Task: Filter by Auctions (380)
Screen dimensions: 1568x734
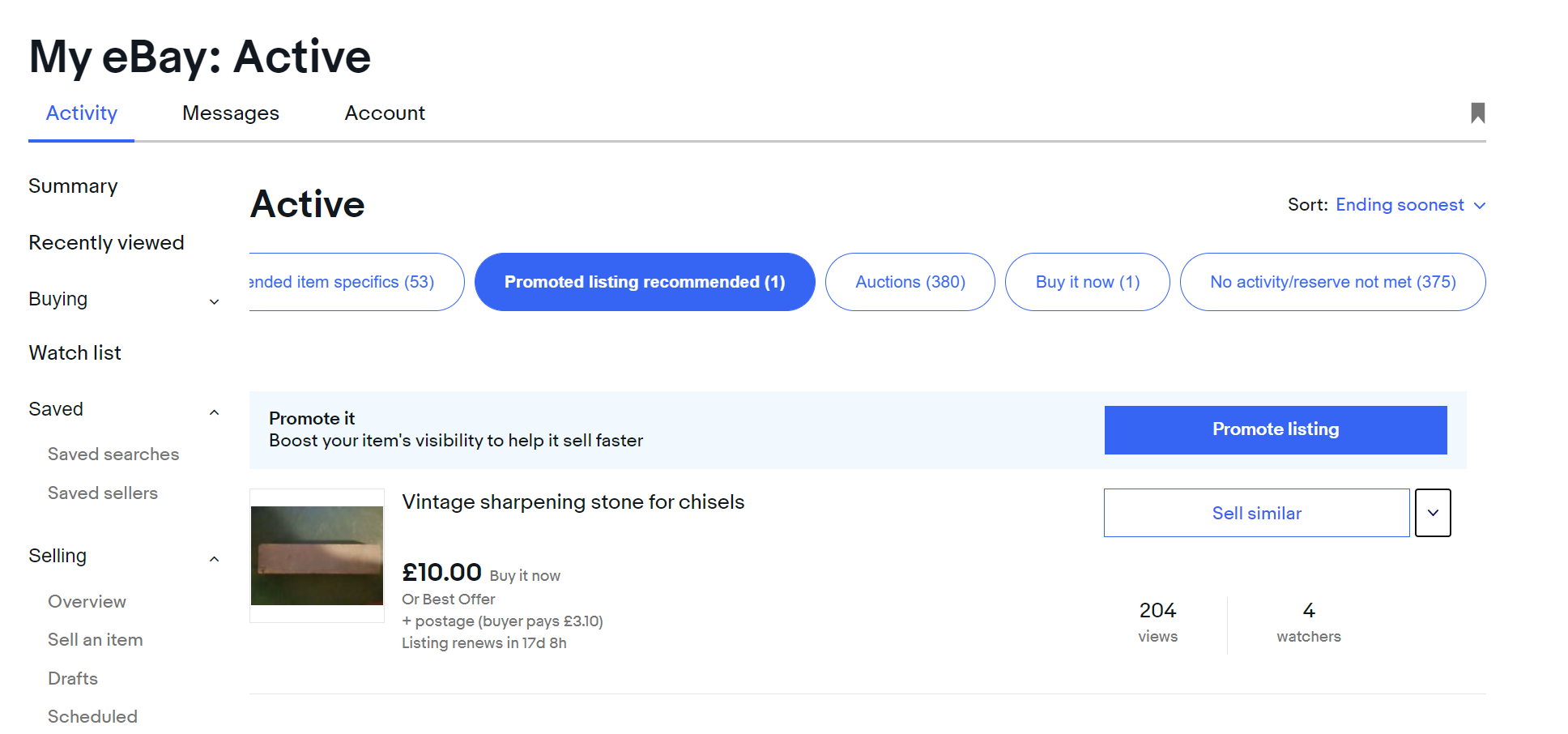Action: coord(910,282)
